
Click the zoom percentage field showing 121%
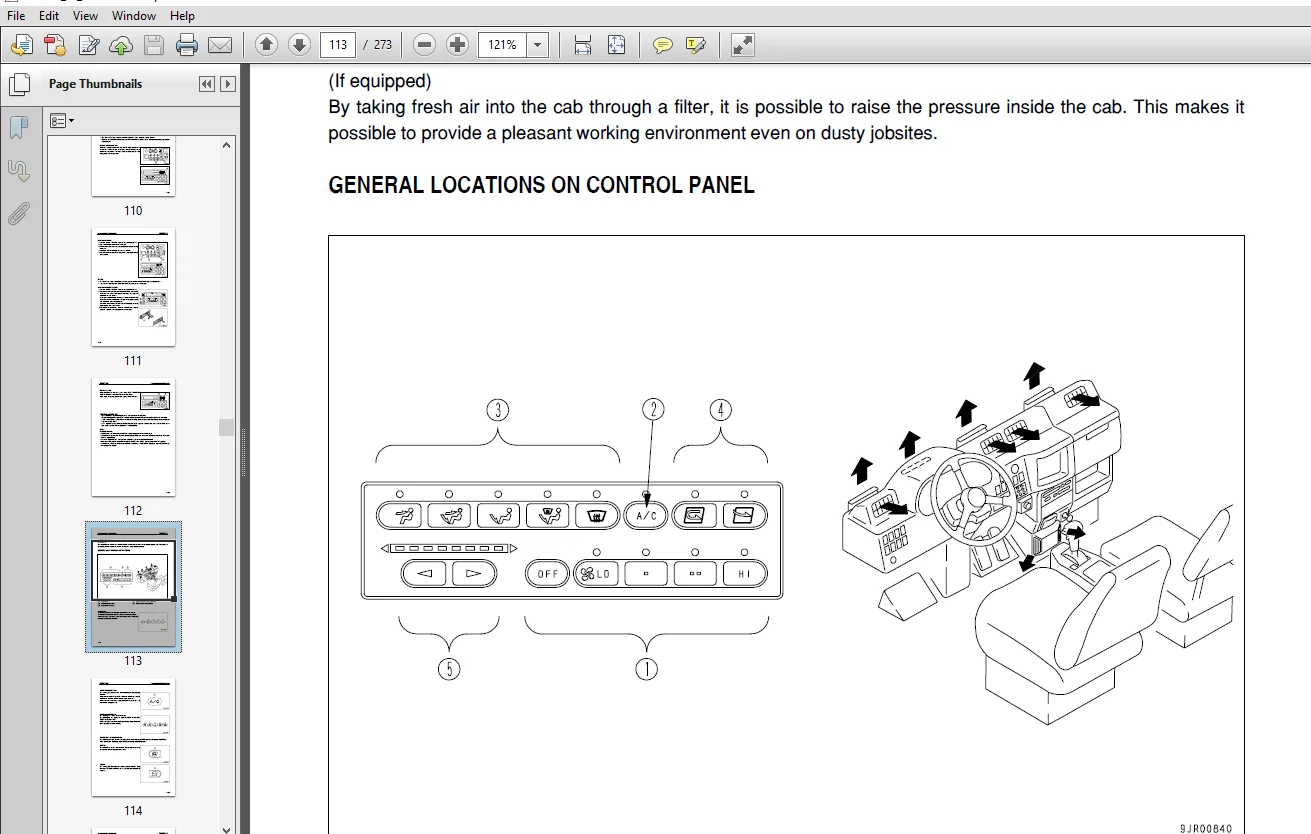coord(502,45)
